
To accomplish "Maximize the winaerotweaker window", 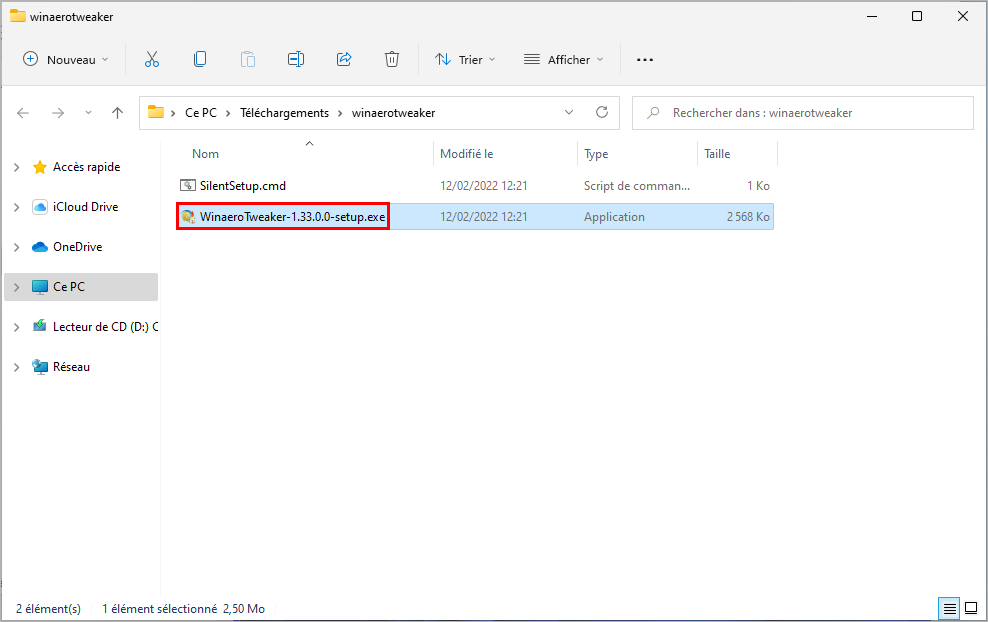I will click(x=917, y=16).
